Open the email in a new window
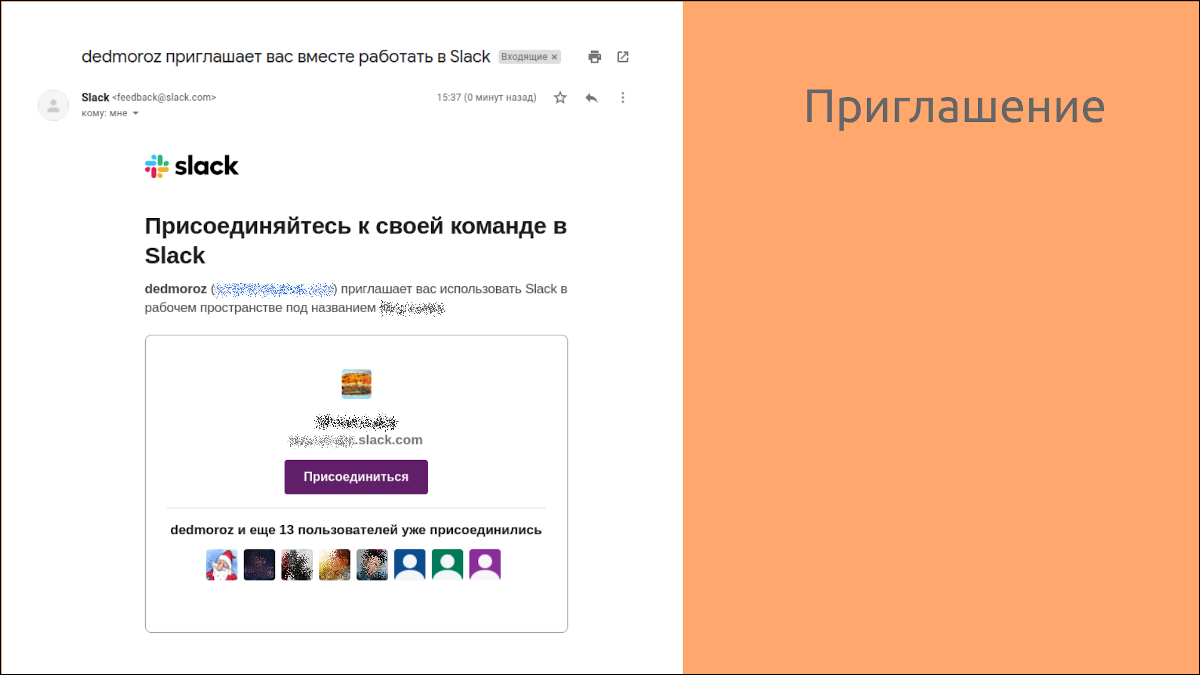Screen dimensions: 1200x675 pos(623,57)
